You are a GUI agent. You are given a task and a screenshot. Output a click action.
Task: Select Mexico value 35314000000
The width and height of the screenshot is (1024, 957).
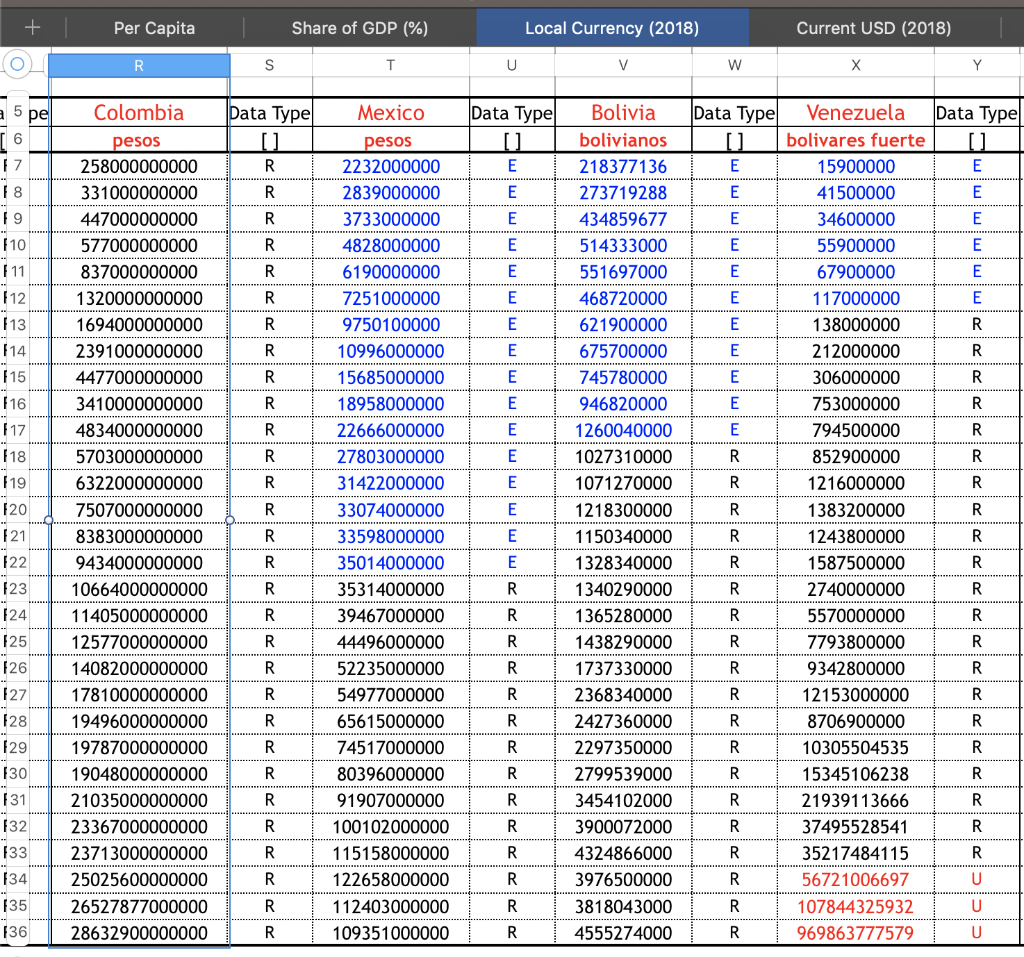(391, 589)
